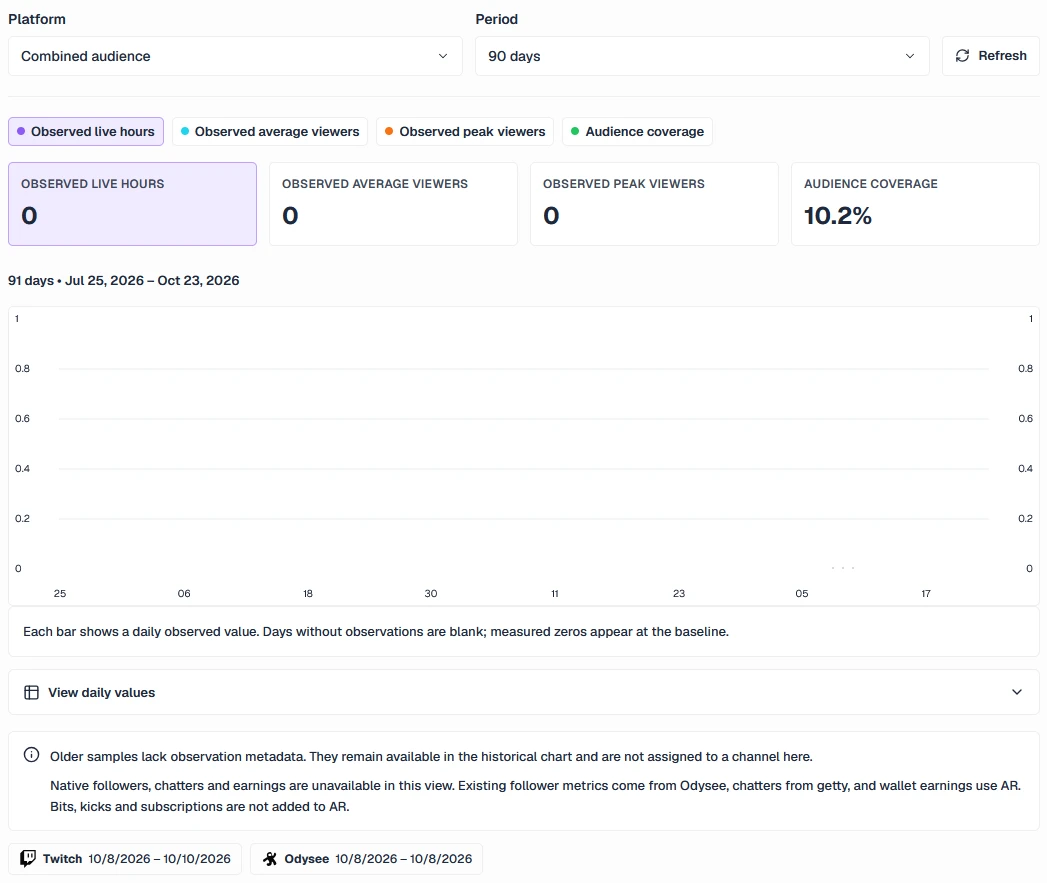Viewport: 1047px width, 883px height.
Task: Click the refresh arrows icon
Action: pyautogui.click(x=962, y=56)
